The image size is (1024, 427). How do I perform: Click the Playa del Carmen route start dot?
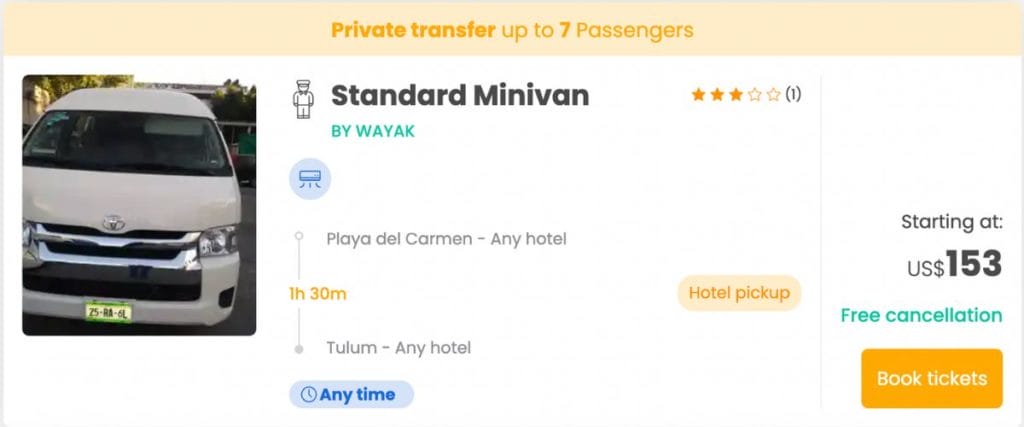coord(298,238)
